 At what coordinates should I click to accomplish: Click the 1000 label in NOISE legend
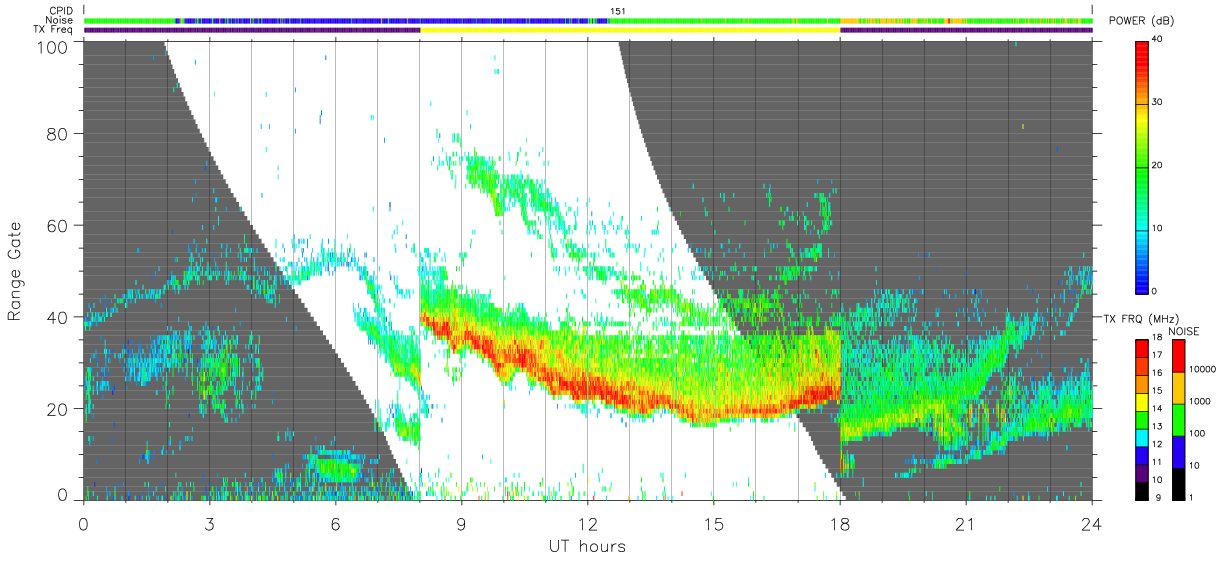[1201, 401]
